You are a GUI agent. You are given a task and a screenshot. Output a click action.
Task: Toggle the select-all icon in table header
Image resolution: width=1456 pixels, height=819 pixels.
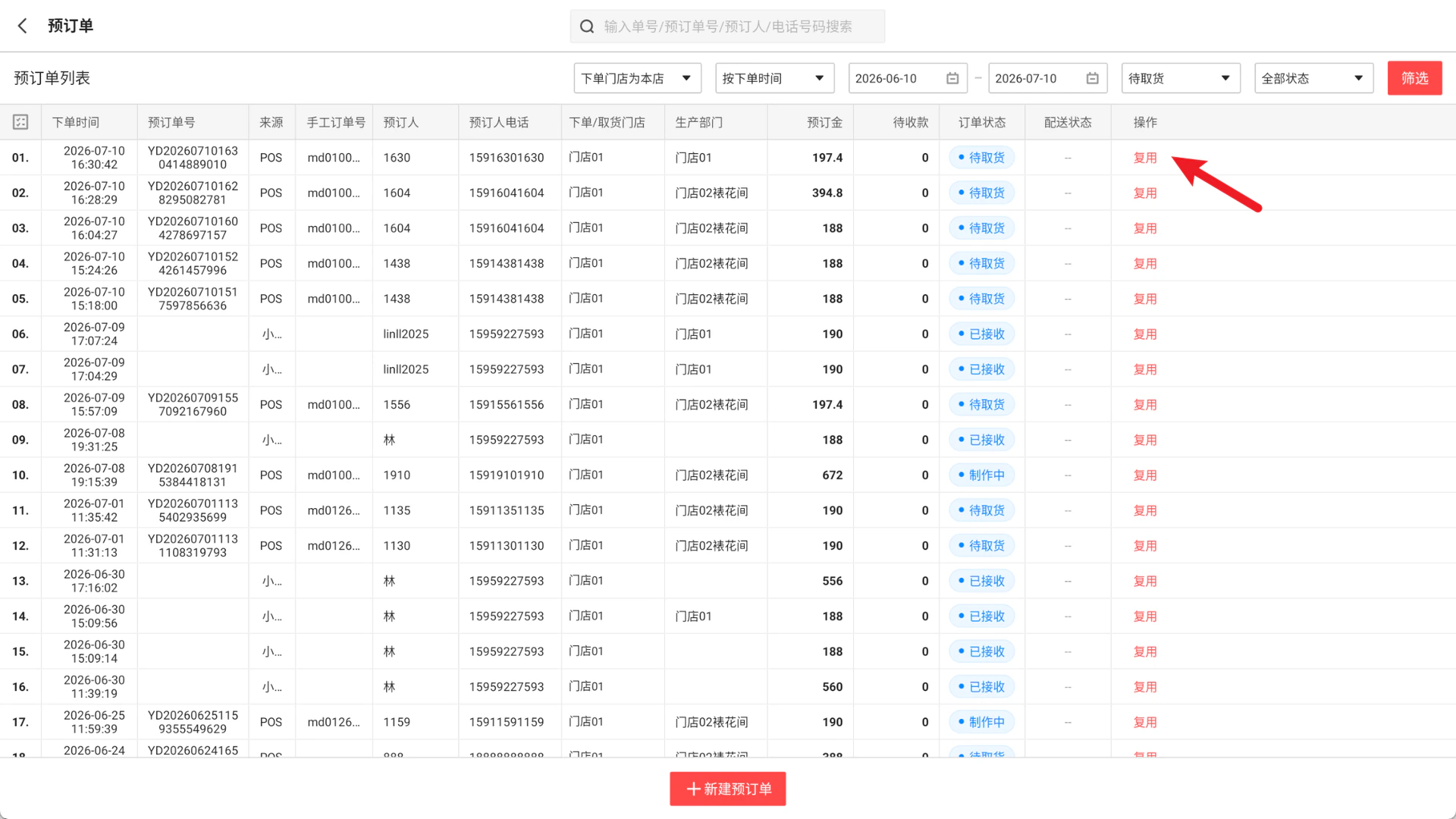pyautogui.click(x=20, y=122)
